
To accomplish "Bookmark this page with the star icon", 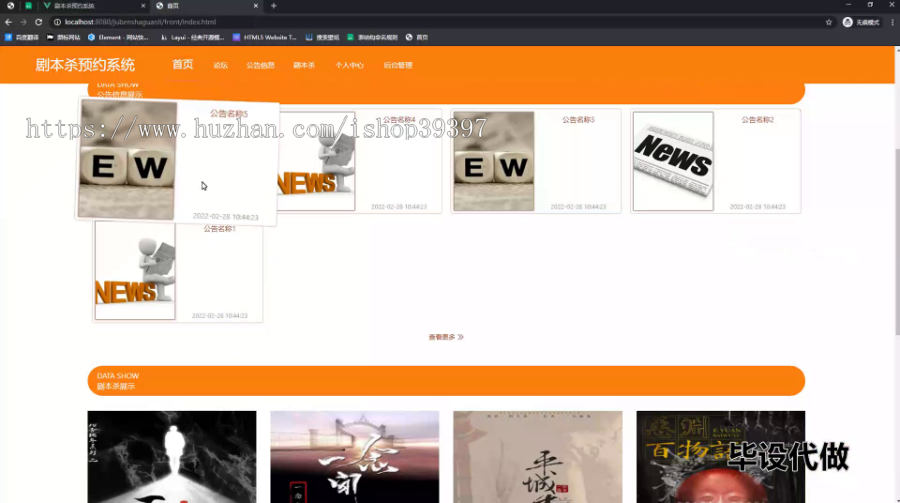I will (x=829, y=22).
